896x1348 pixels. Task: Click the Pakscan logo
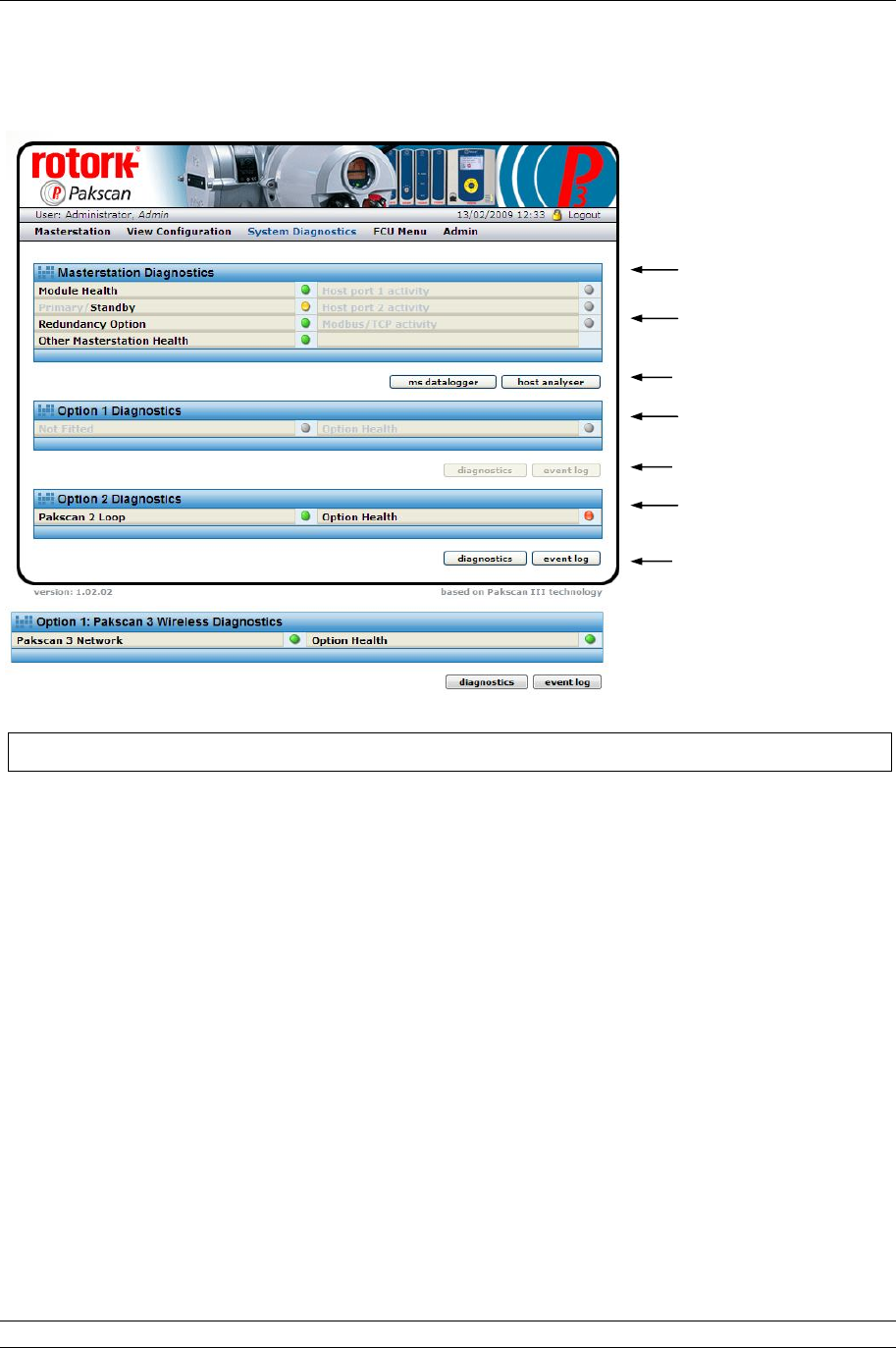[x=85, y=193]
